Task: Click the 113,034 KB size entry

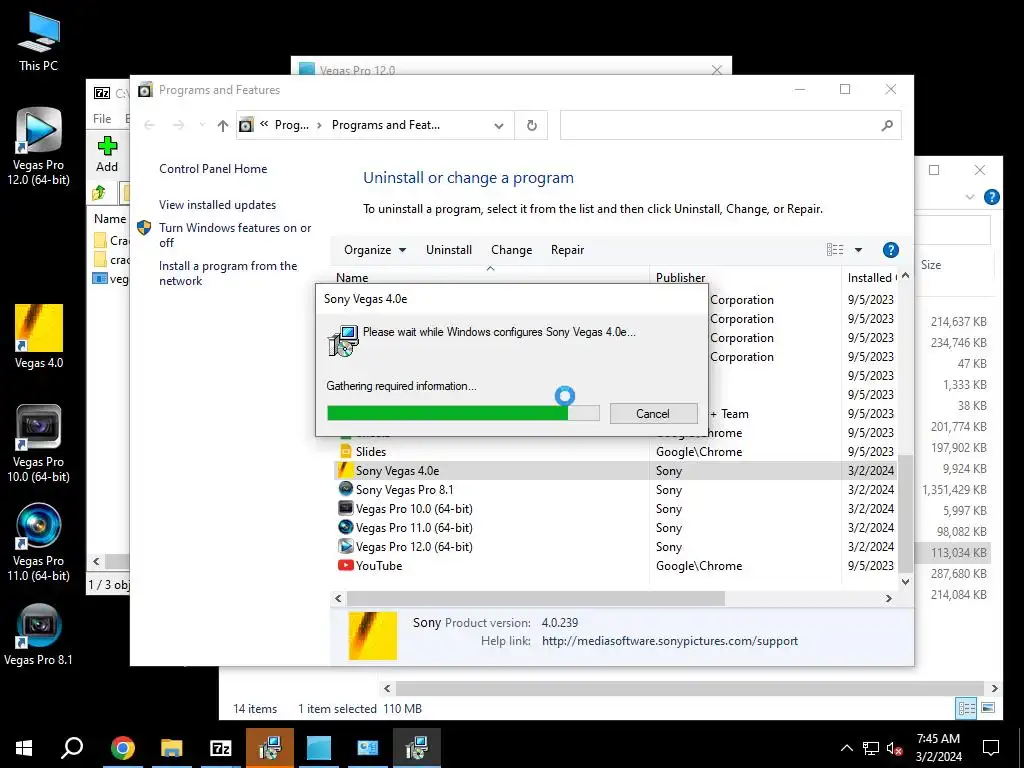Action: click(x=959, y=552)
